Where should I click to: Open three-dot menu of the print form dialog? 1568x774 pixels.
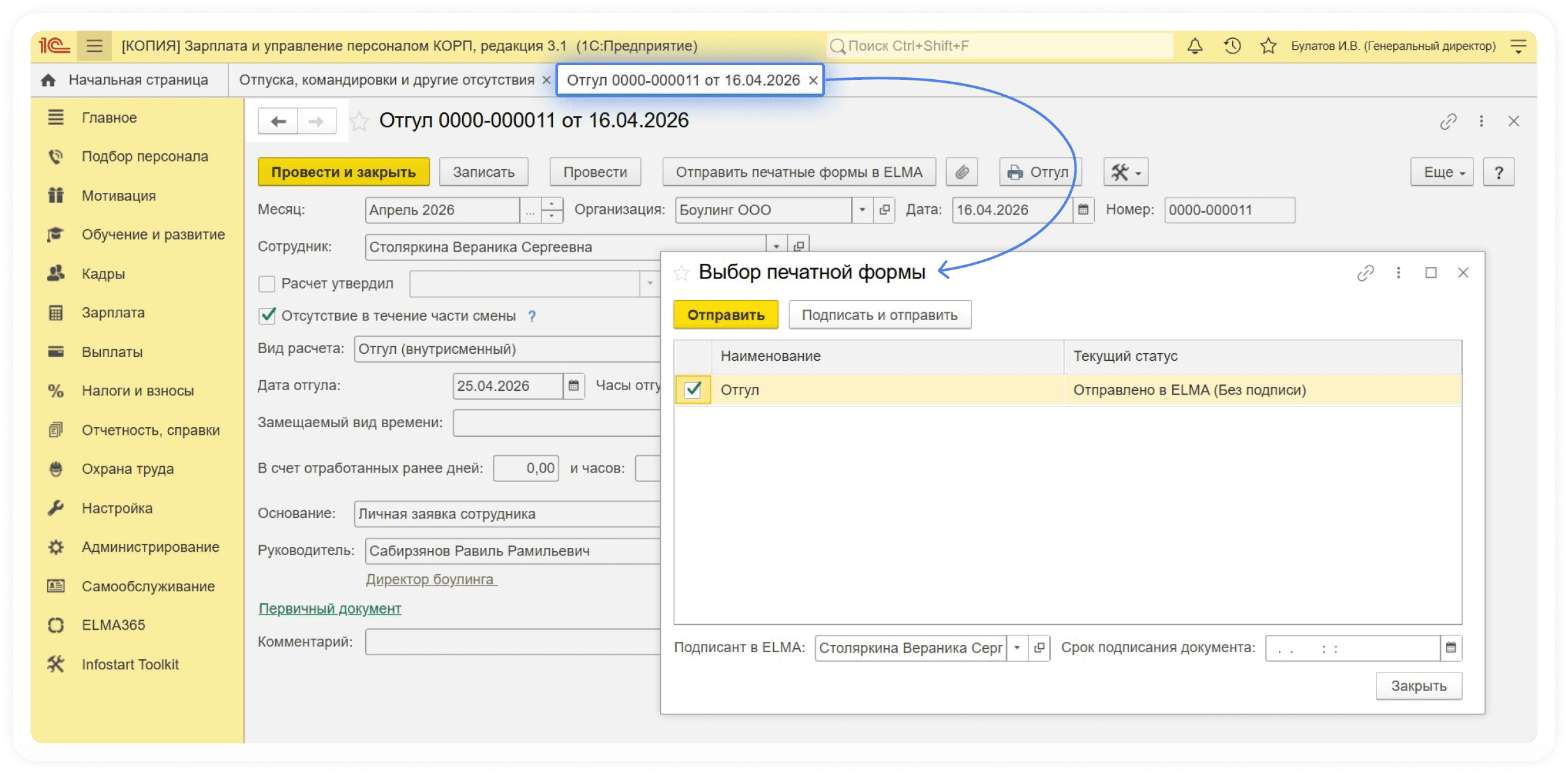[1398, 273]
